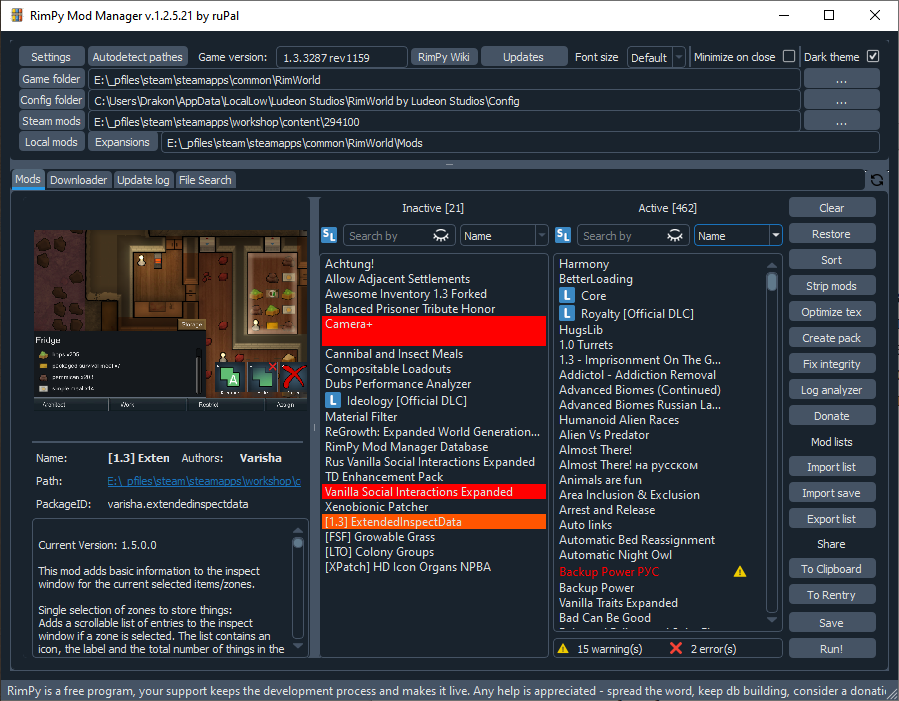Select Vanilla Social Interactions Expanded inactive mod
The height and width of the screenshot is (701, 899).
click(433, 492)
